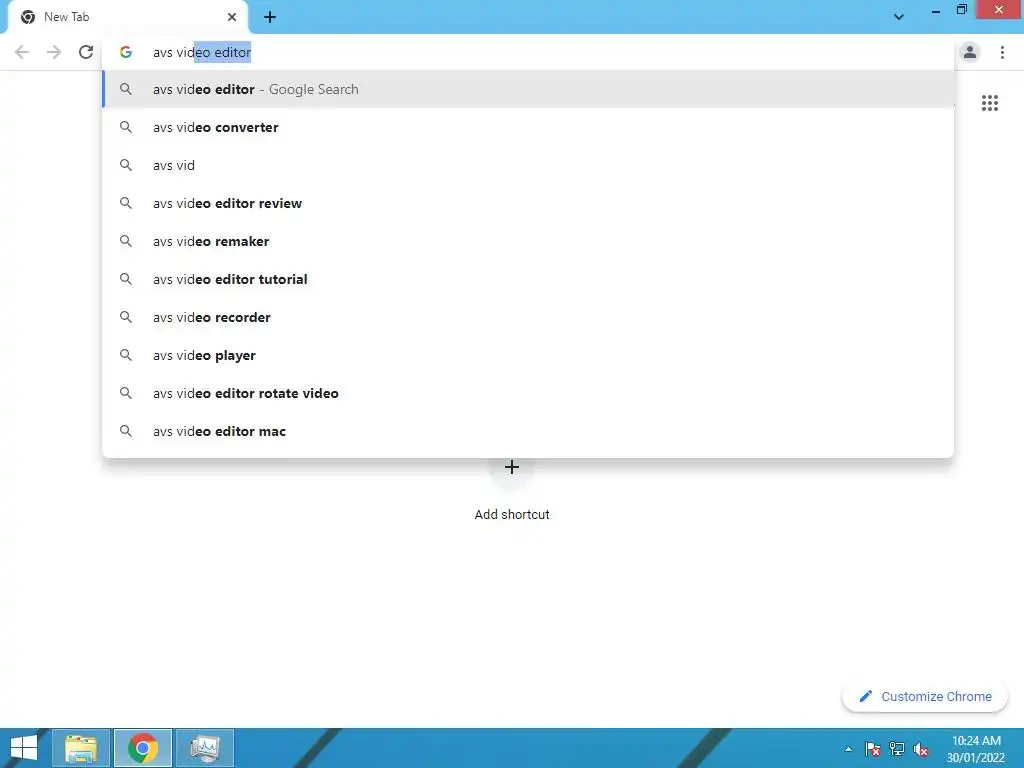This screenshot has height=768, width=1024.
Task: Expand the tab search chevron
Action: [x=899, y=17]
